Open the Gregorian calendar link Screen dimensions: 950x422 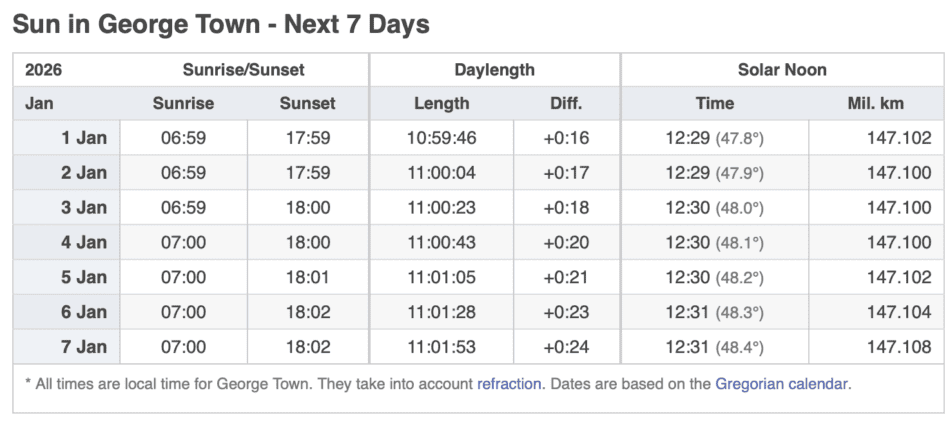coord(782,383)
